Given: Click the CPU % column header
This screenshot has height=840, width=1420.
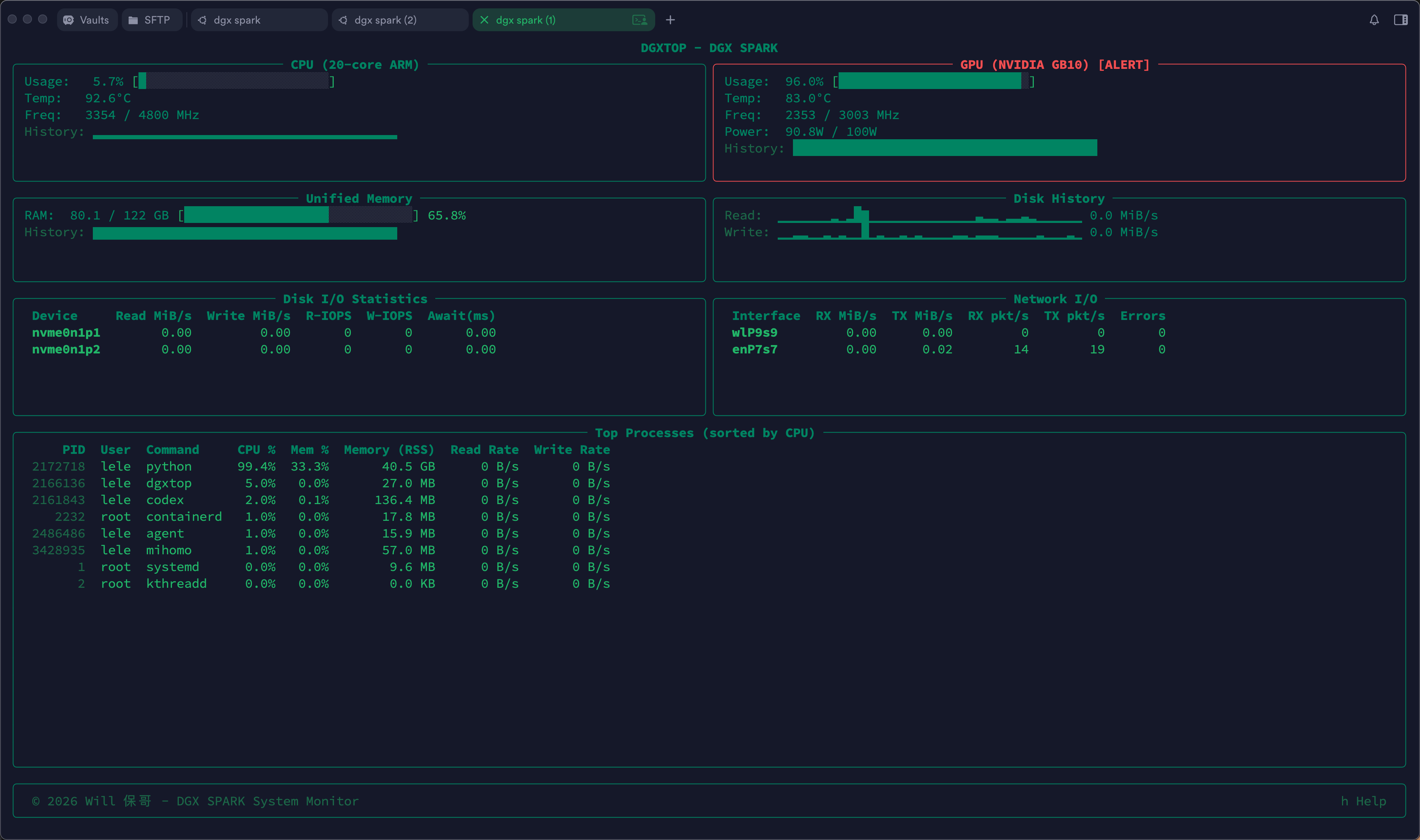Looking at the screenshot, I should tap(256, 449).
